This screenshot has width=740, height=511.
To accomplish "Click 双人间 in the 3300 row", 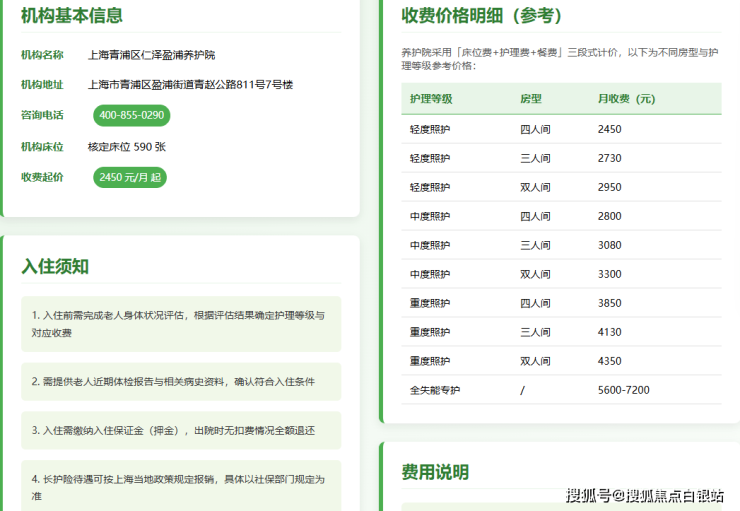I will [x=535, y=274].
